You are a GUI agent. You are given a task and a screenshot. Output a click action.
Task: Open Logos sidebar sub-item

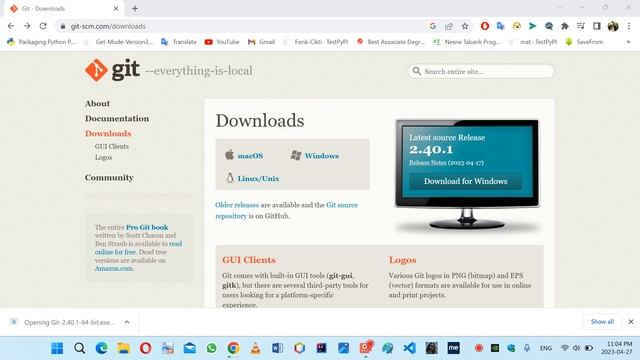click(103, 157)
